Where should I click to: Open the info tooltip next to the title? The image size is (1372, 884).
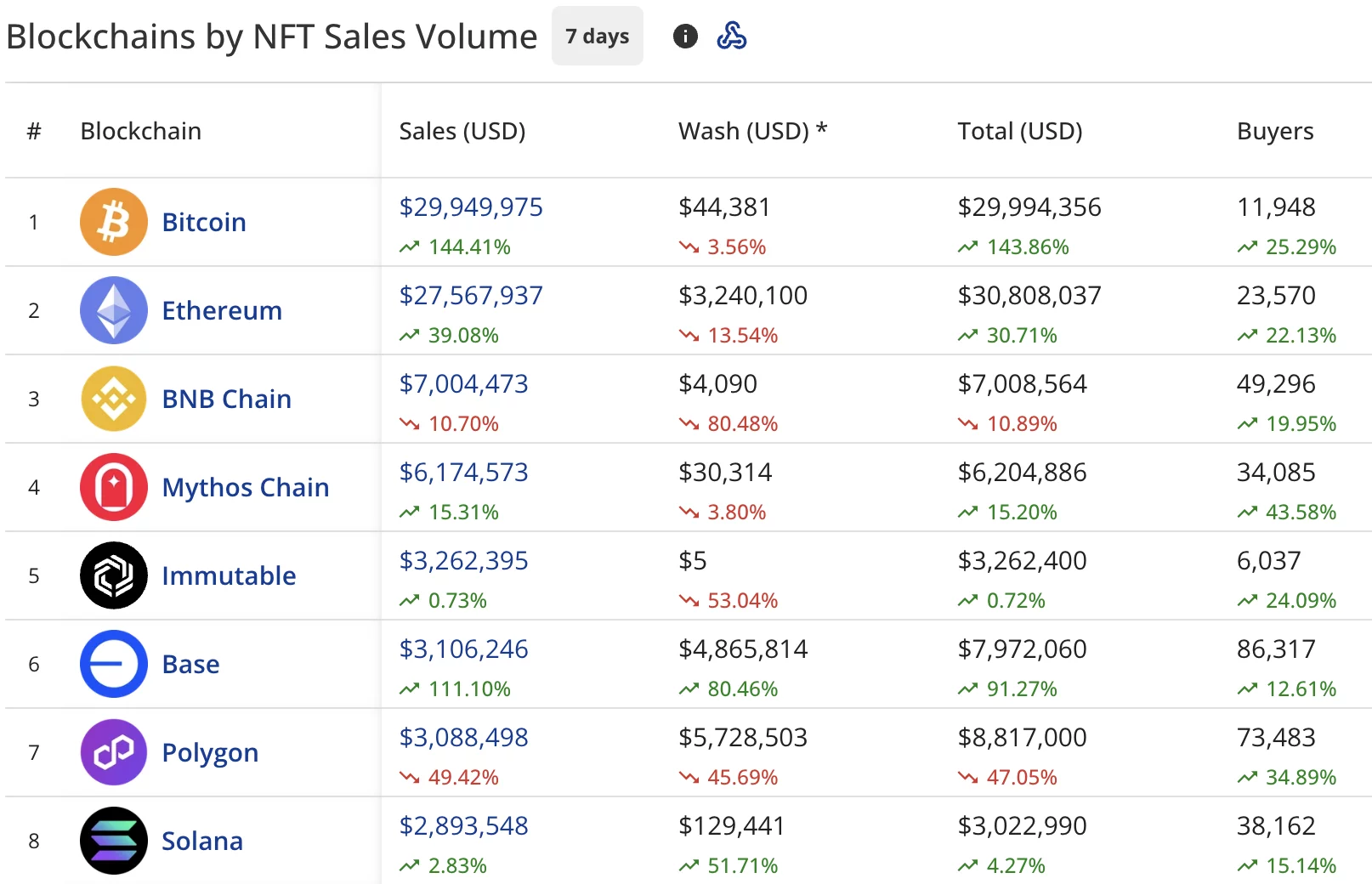tap(685, 36)
